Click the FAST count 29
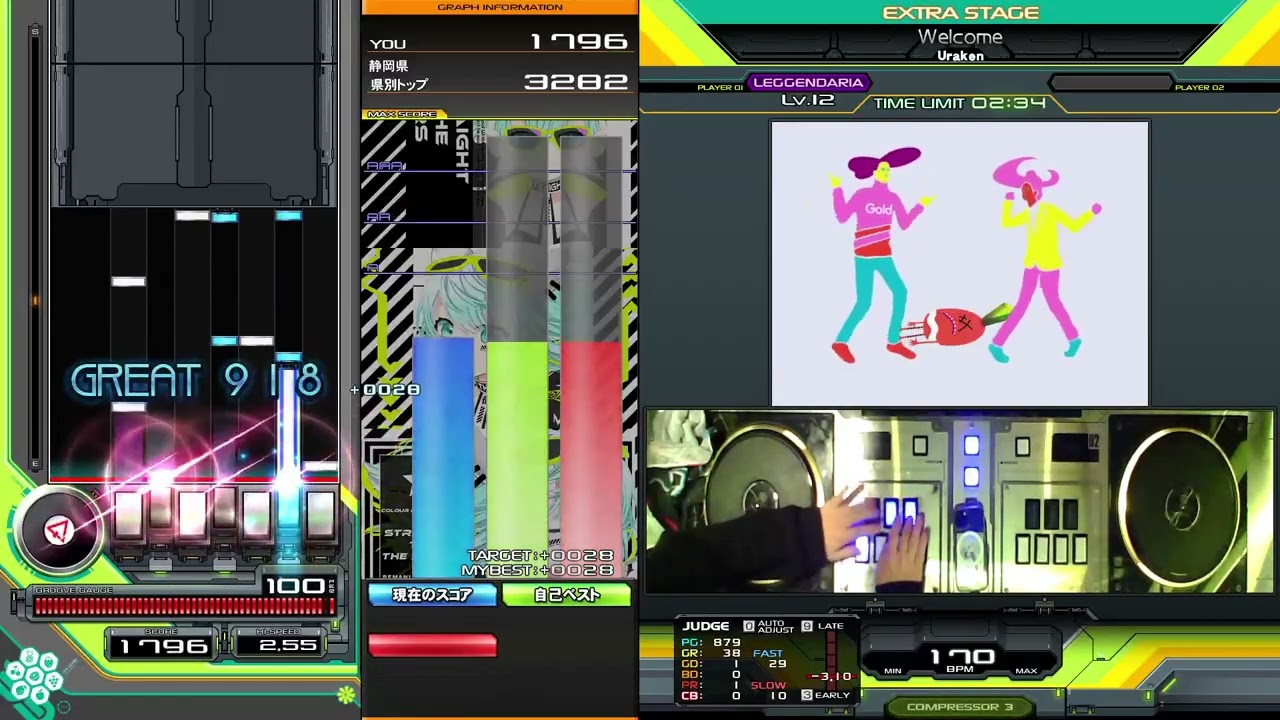This screenshot has height=720, width=1280. (x=777, y=664)
